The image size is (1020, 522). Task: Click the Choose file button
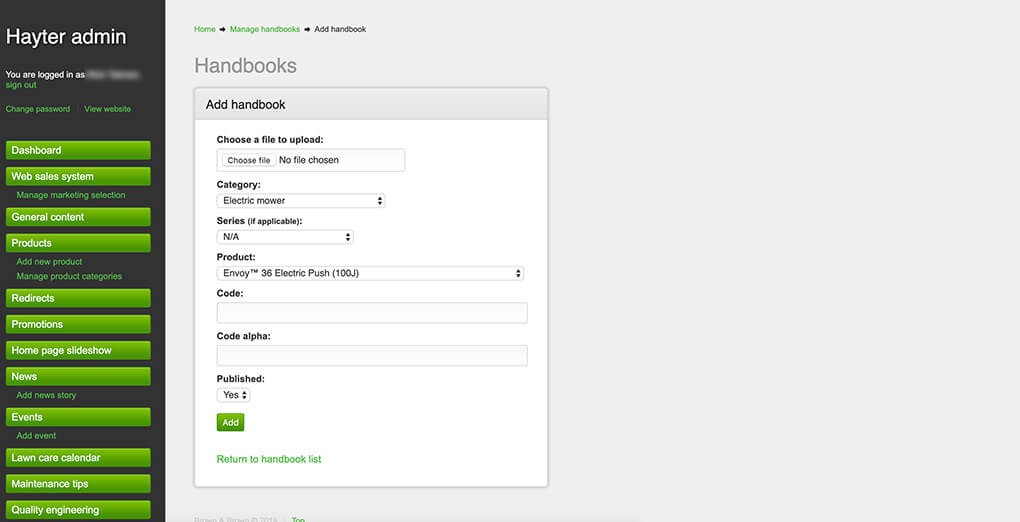pos(248,160)
